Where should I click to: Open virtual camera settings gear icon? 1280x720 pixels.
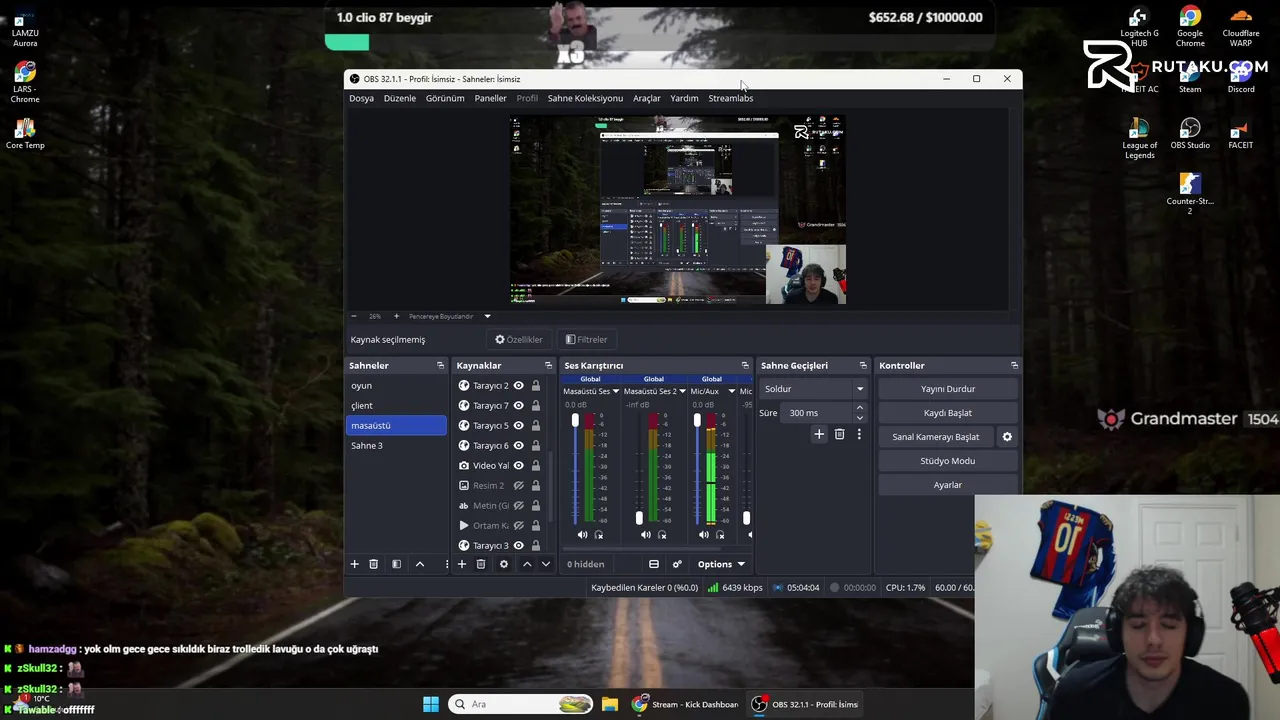tap(1007, 437)
